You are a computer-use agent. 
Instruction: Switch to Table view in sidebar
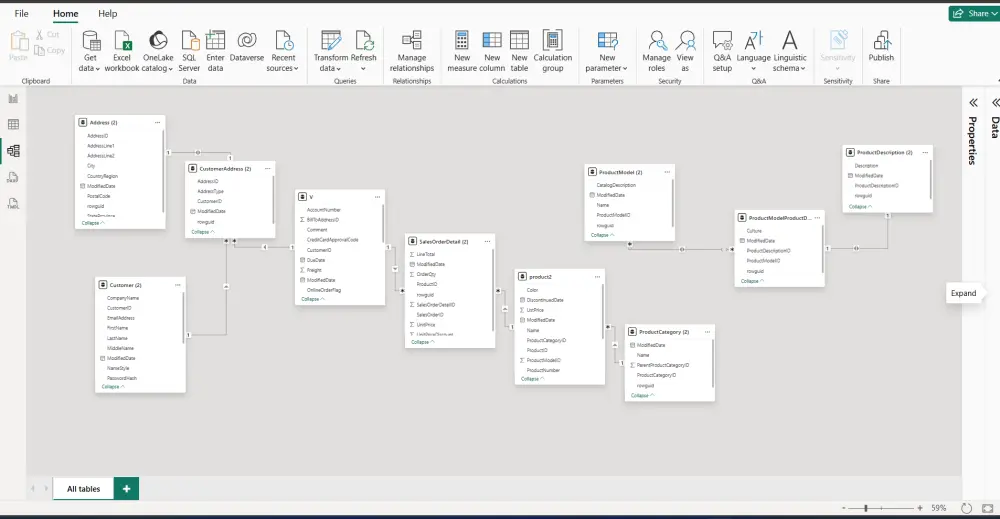click(13, 124)
